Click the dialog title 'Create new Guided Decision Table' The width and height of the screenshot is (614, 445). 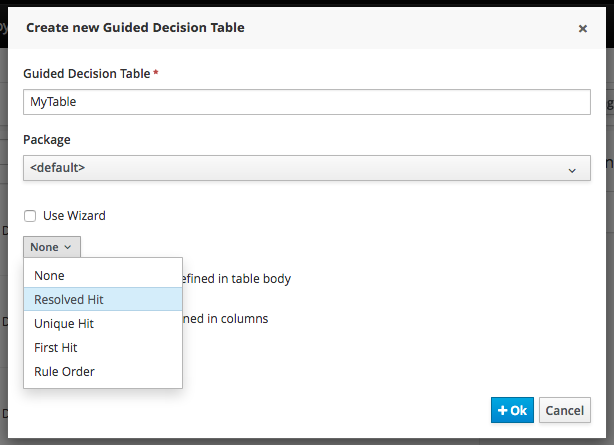point(135,28)
